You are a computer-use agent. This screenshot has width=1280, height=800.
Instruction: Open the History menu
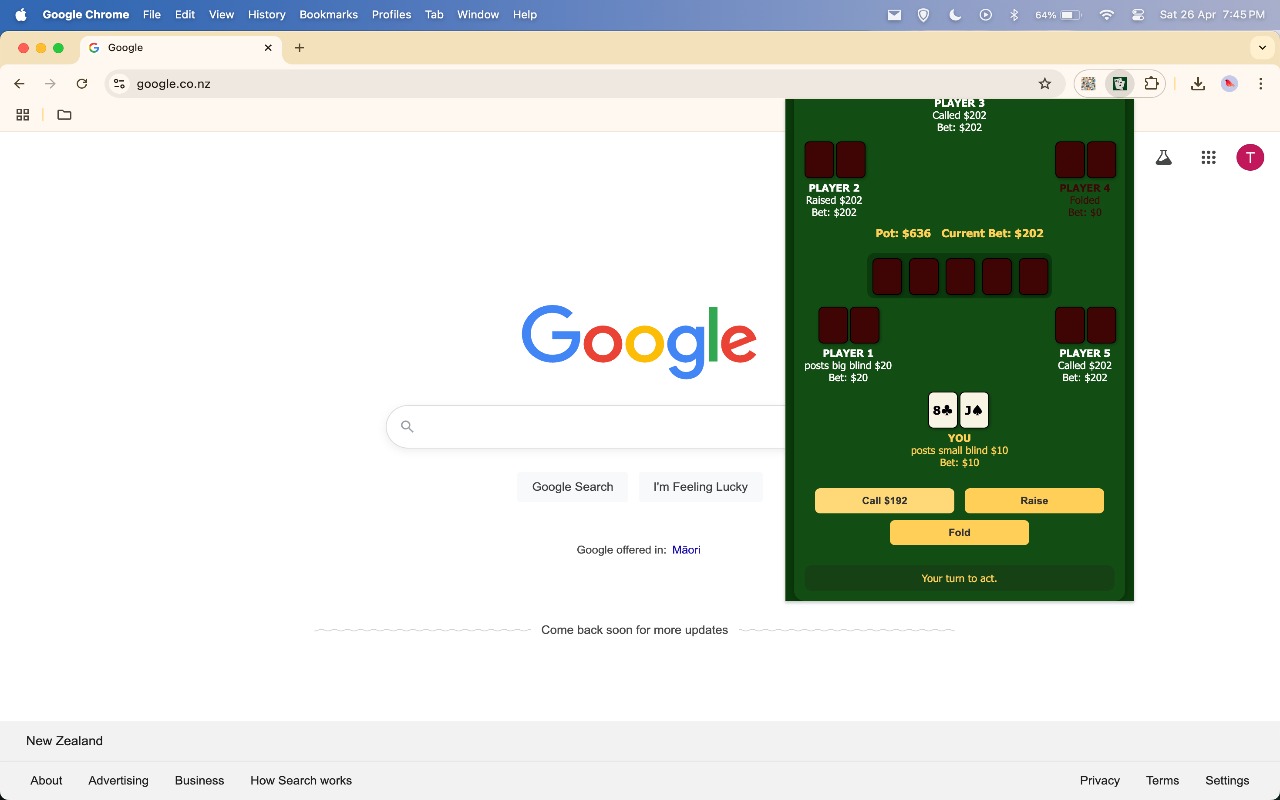tap(267, 15)
